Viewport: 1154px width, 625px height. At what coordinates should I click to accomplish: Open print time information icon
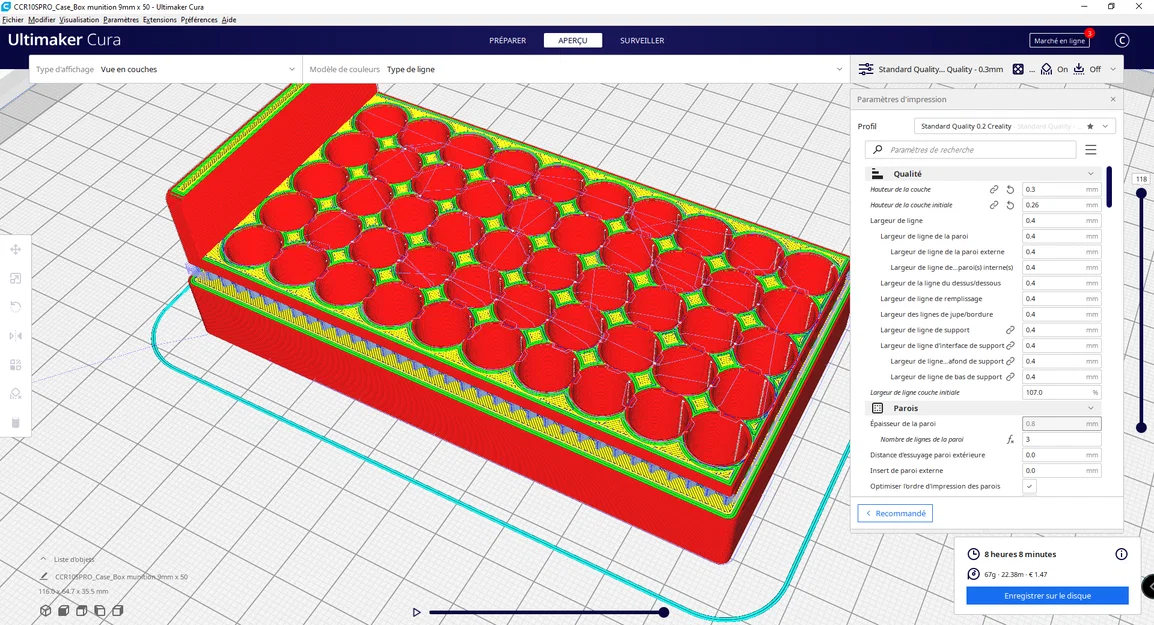(x=1121, y=554)
